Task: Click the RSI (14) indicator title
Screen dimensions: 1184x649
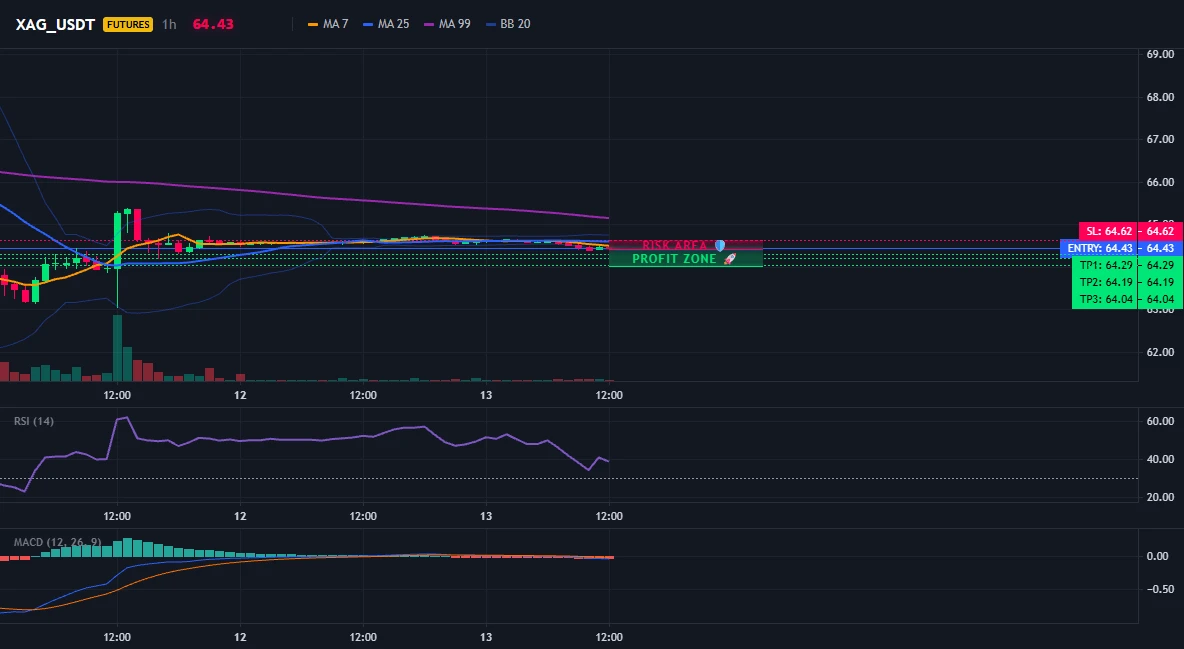Action: coord(34,421)
